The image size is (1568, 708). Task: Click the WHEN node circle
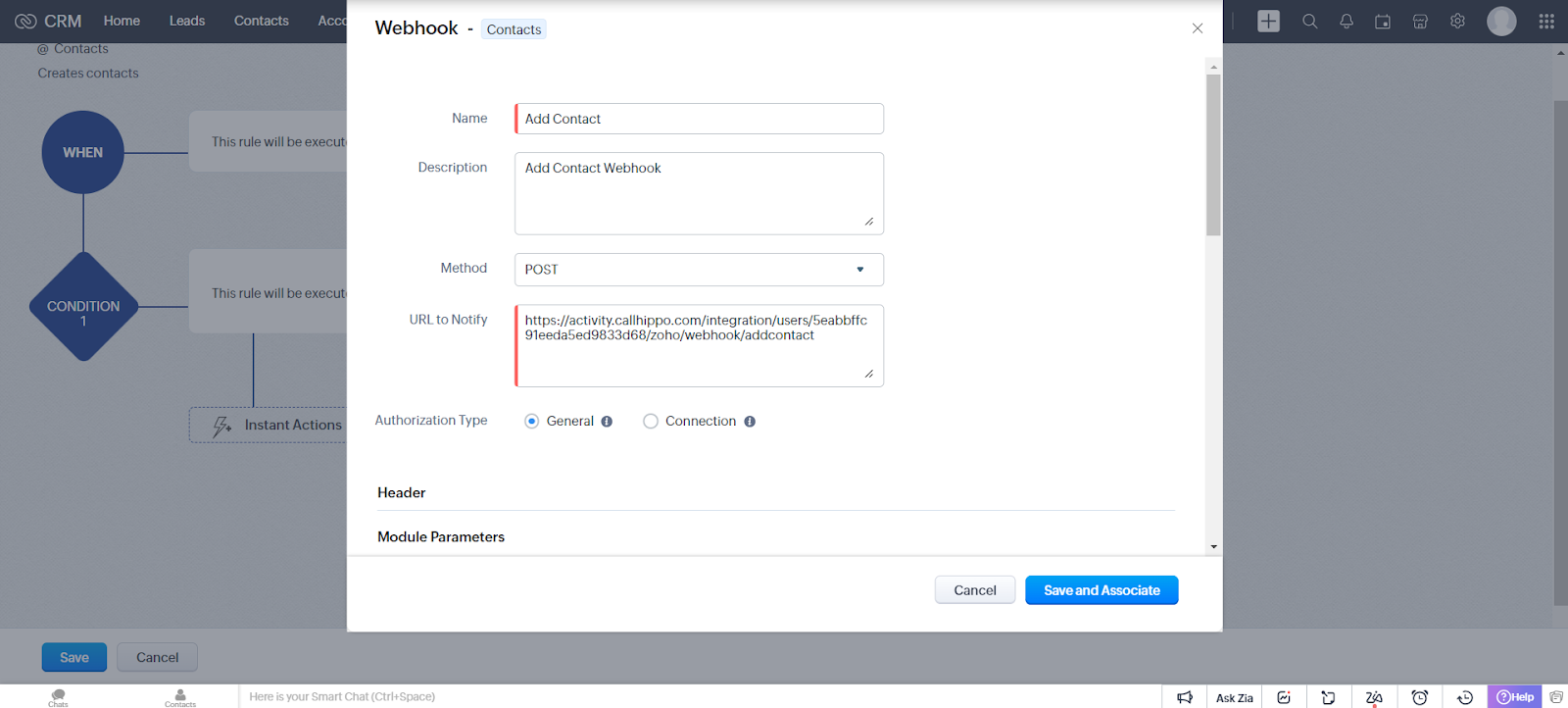pyautogui.click(x=82, y=152)
